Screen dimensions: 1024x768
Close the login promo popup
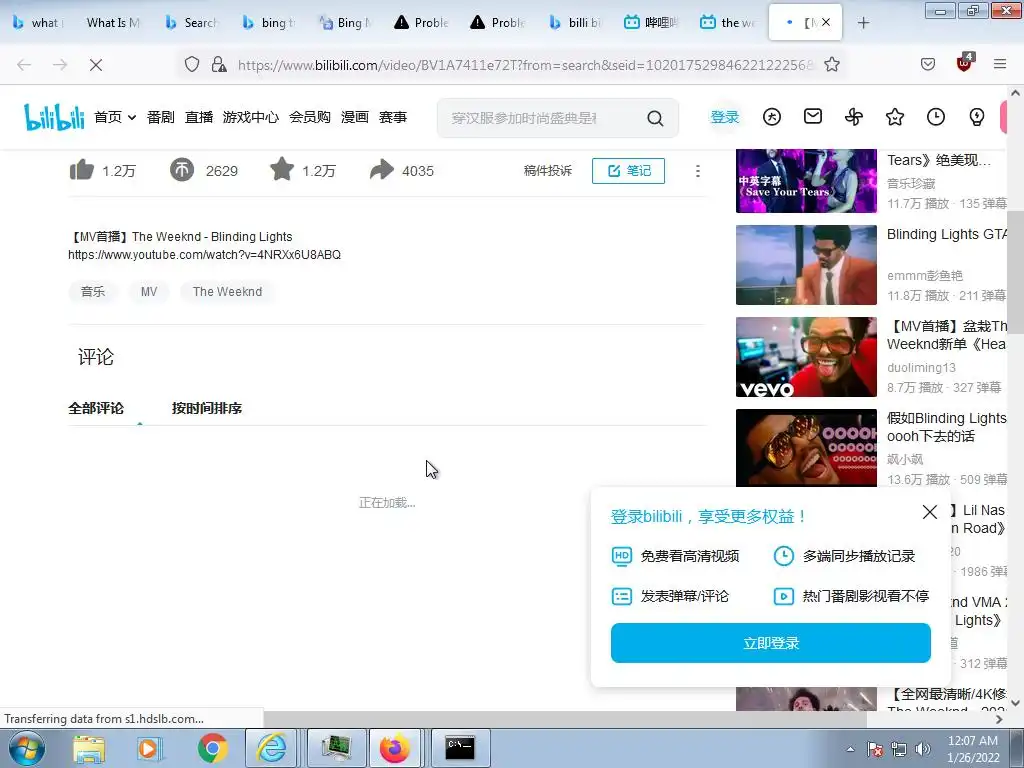point(929,512)
